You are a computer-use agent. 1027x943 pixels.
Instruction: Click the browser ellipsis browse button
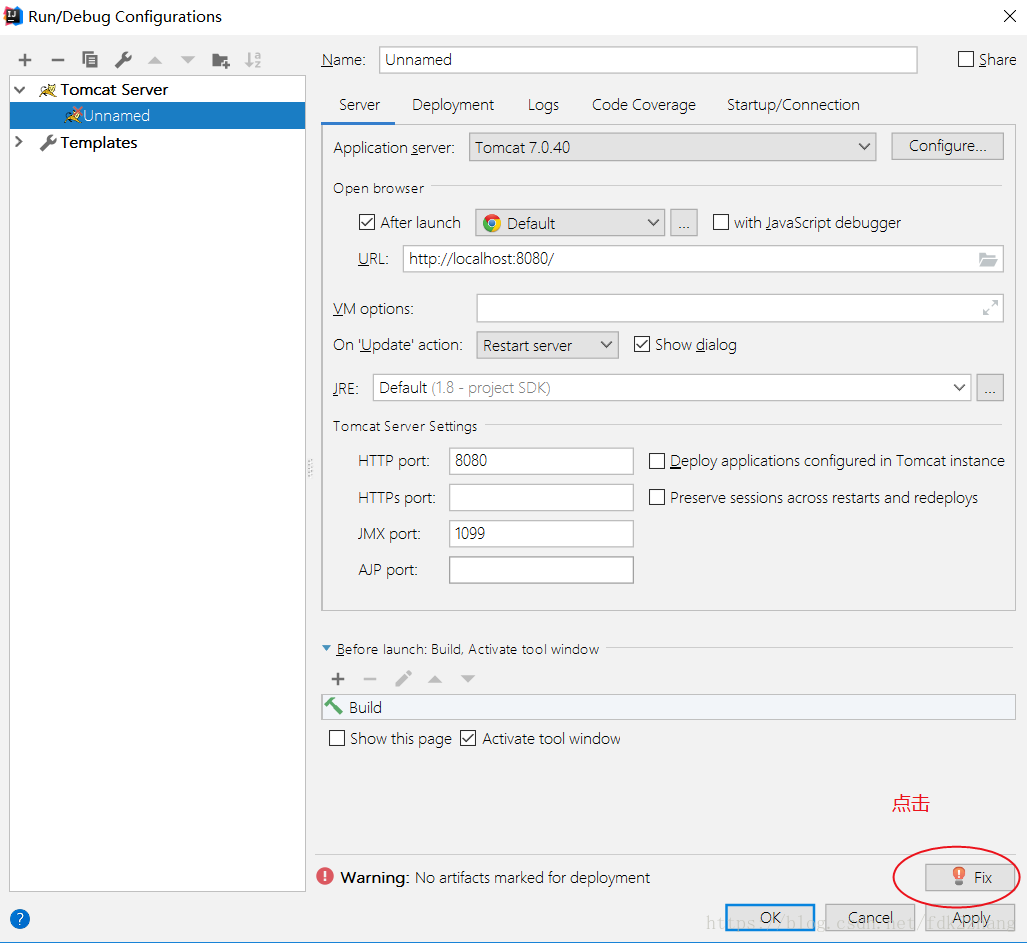[x=684, y=223]
